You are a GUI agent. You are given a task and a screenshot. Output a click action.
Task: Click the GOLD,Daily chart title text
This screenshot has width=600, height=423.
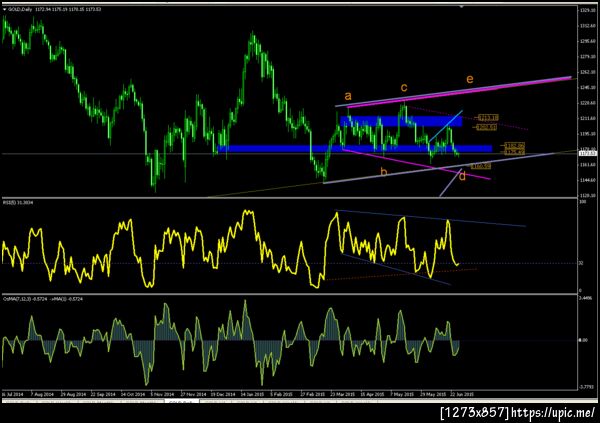(21, 9)
